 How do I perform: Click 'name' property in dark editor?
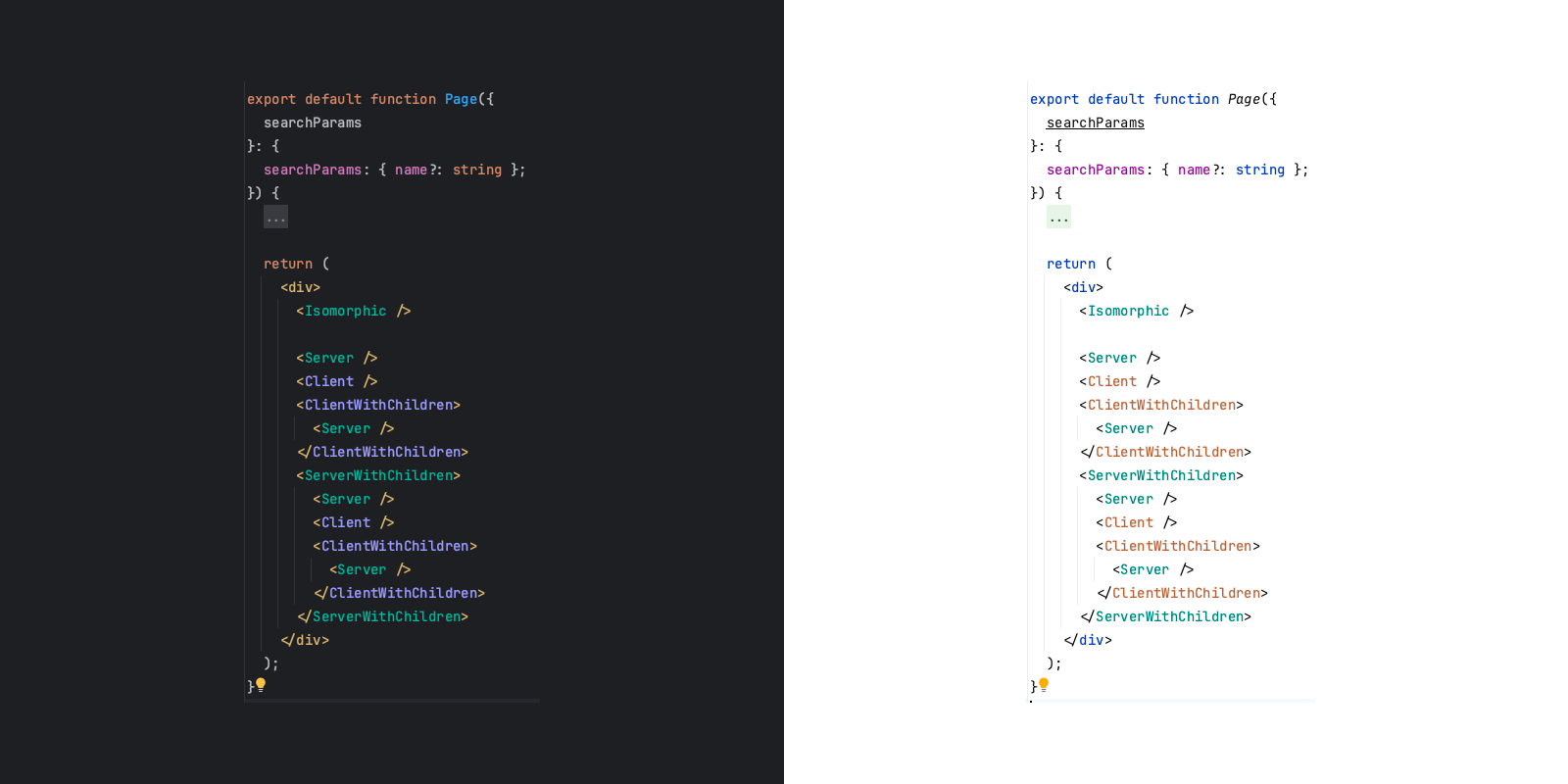[x=412, y=170]
